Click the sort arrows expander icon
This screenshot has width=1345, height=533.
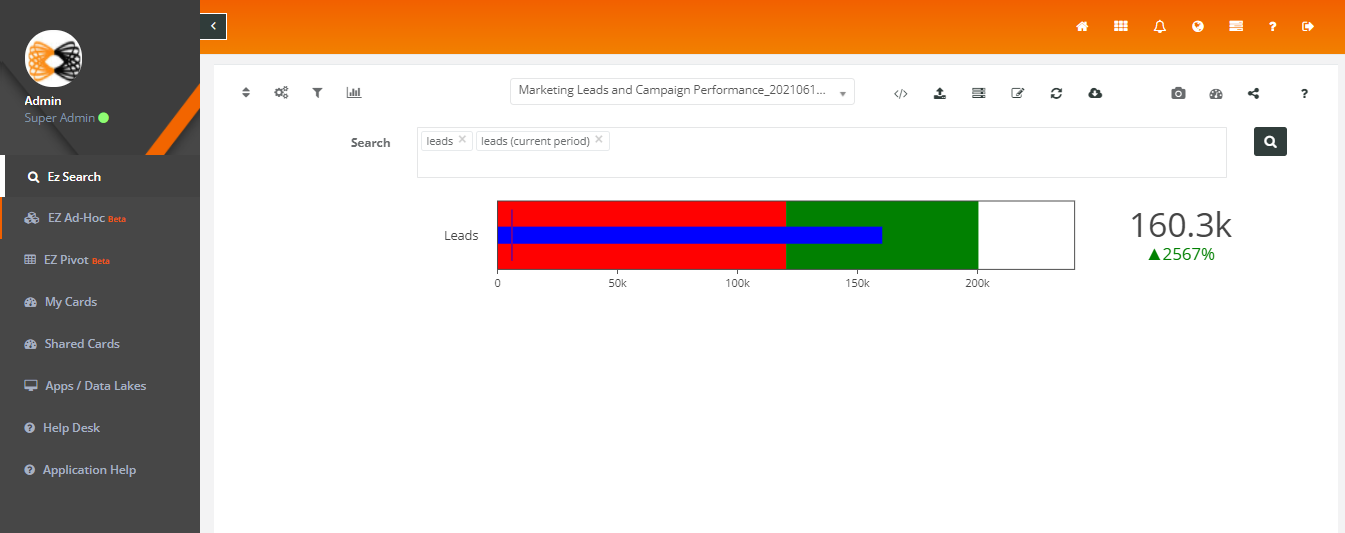pyautogui.click(x=246, y=92)
